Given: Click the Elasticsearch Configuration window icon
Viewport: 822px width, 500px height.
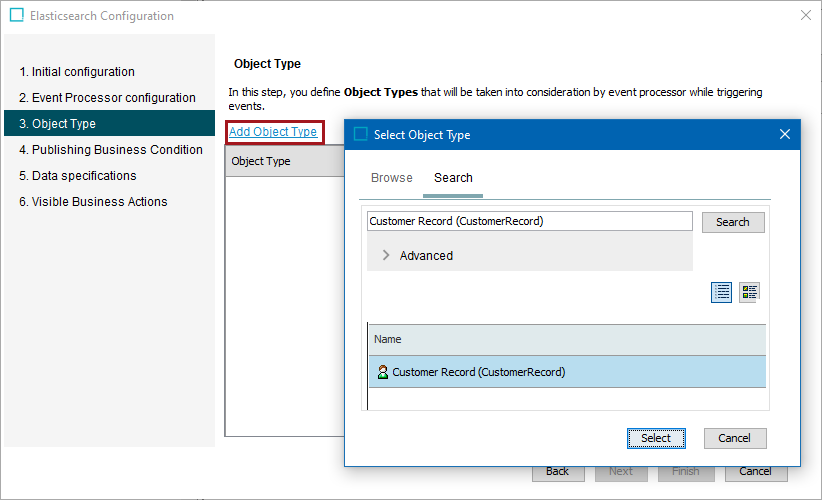Looking at the screenshot, I should (x=16, y=16).
